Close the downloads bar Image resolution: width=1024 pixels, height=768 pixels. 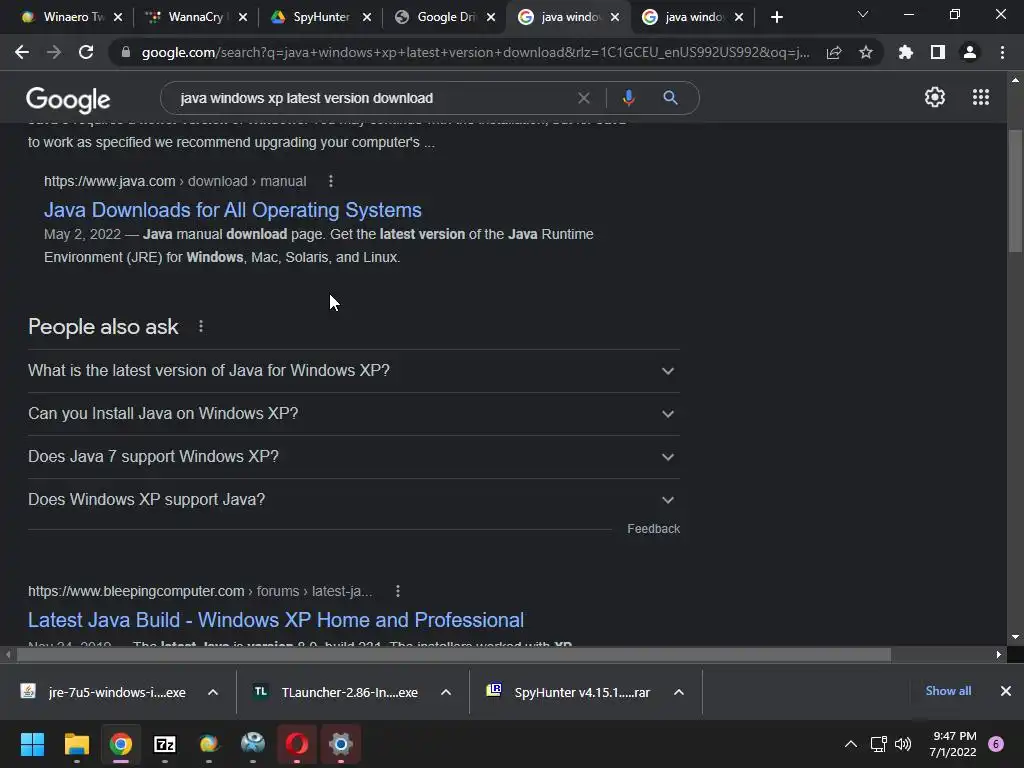(1006, 691)
